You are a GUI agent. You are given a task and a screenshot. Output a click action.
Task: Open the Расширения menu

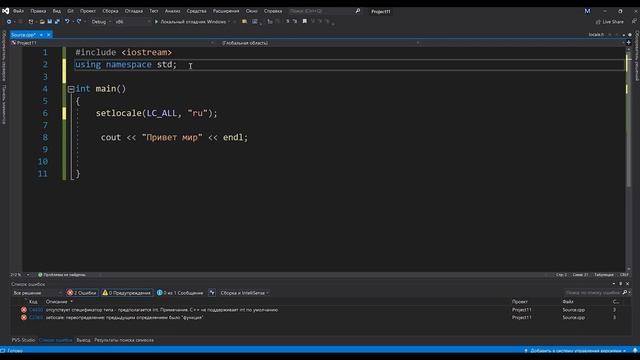point(226,11)
